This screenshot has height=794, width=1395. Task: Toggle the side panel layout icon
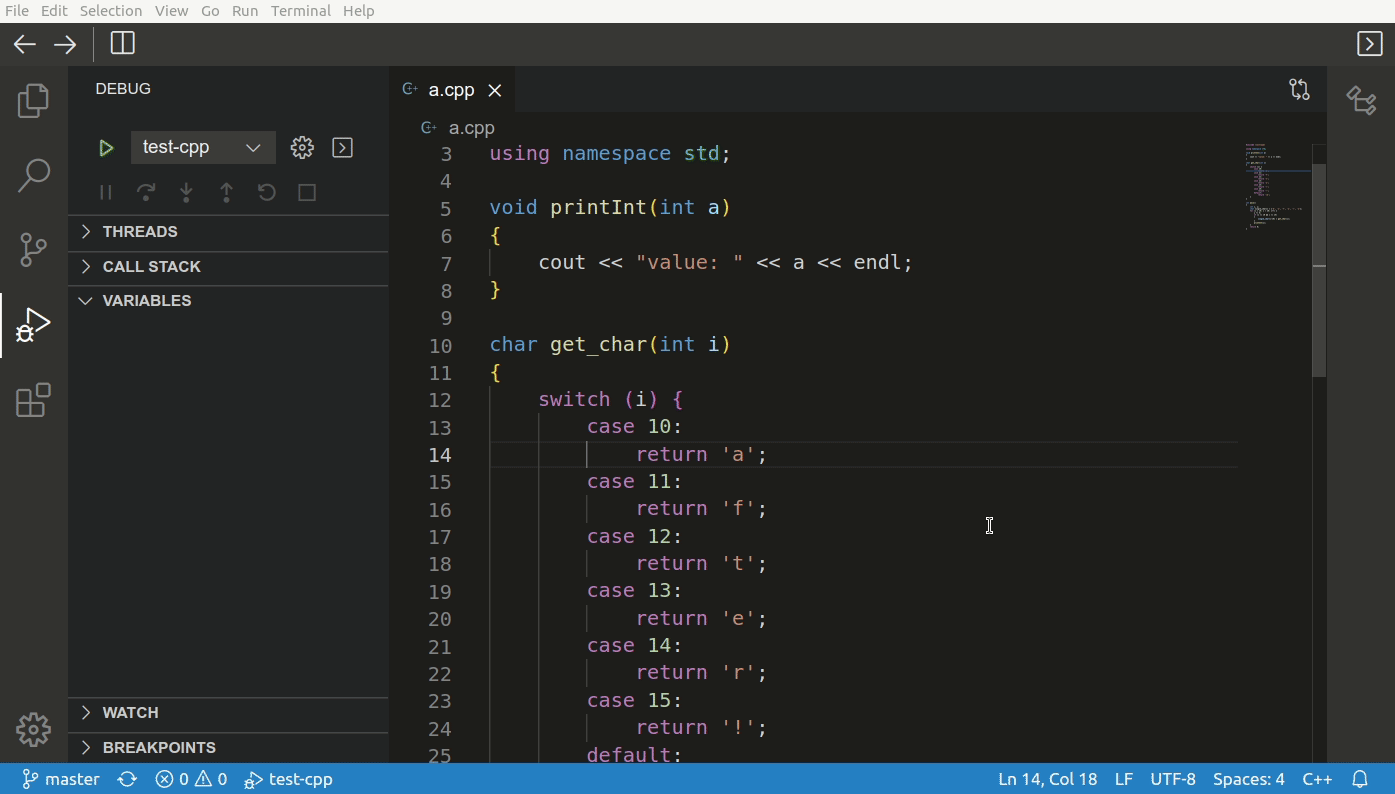(123, 43)
